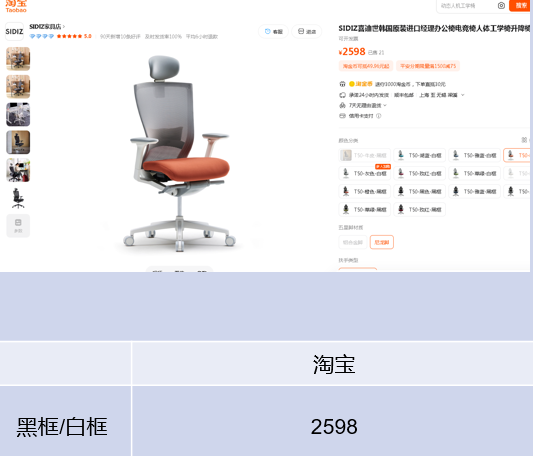
Task: Click the info icon next to credit card payment
Action: pos(378,116)
